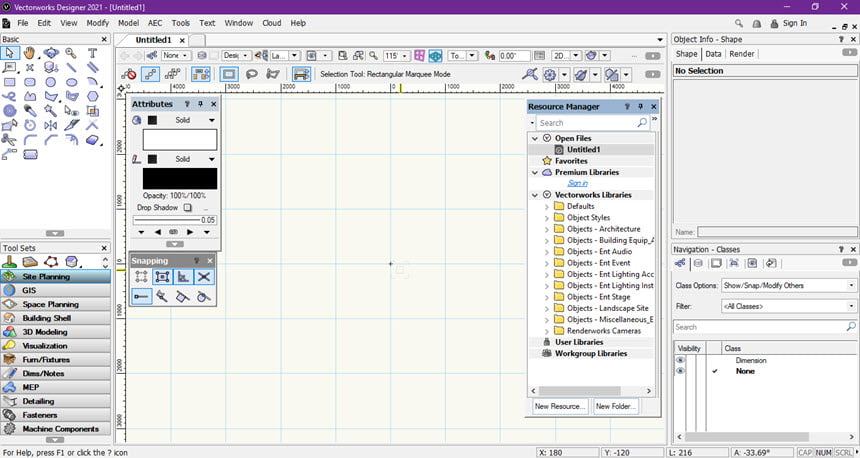
Task: Select the Trim scissors tool
Action: tap(9, 140)
